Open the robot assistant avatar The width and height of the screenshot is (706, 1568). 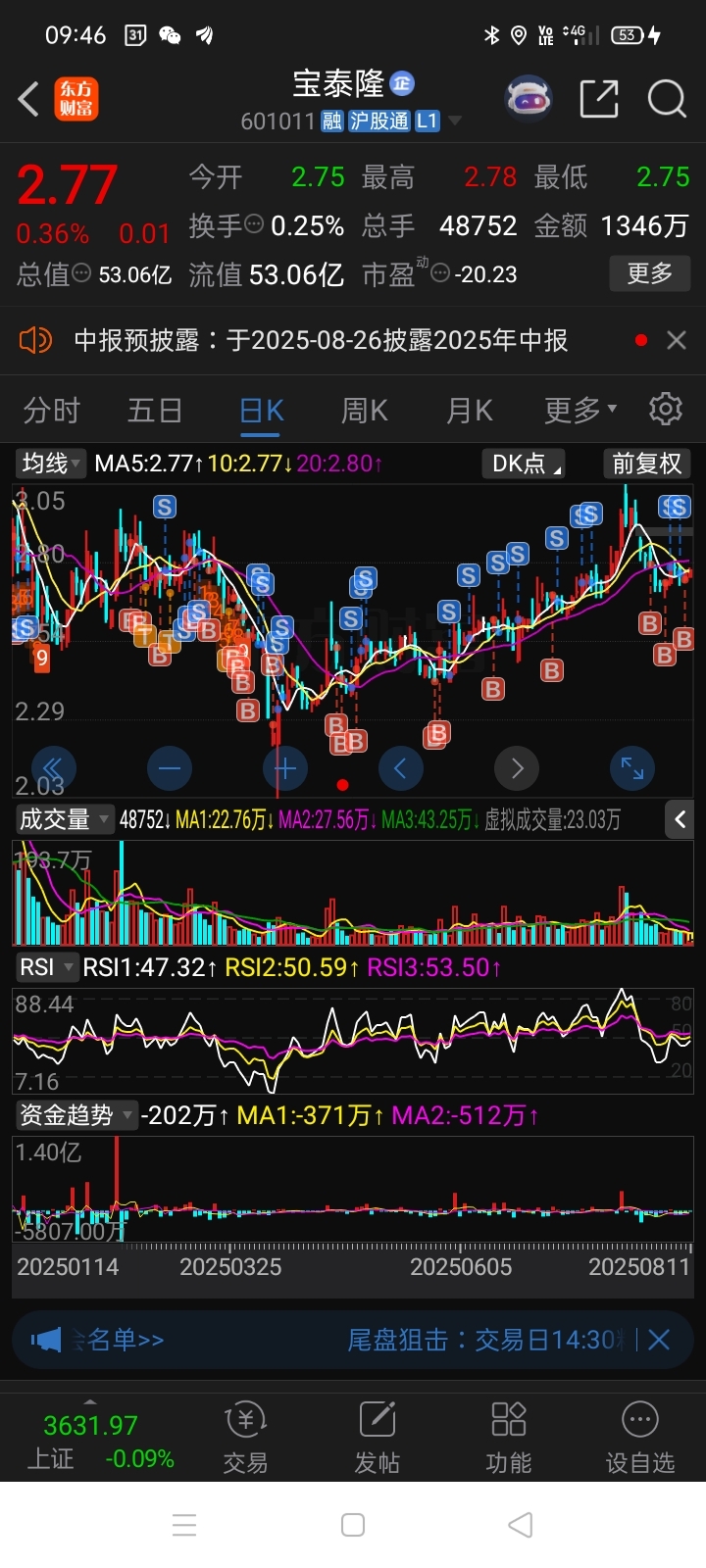[529, 98]
